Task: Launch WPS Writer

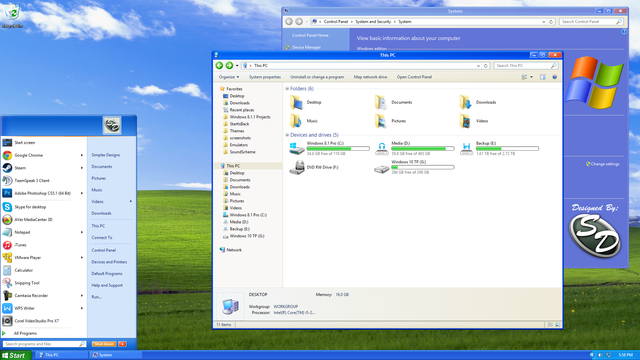Action: pos(43,308)
